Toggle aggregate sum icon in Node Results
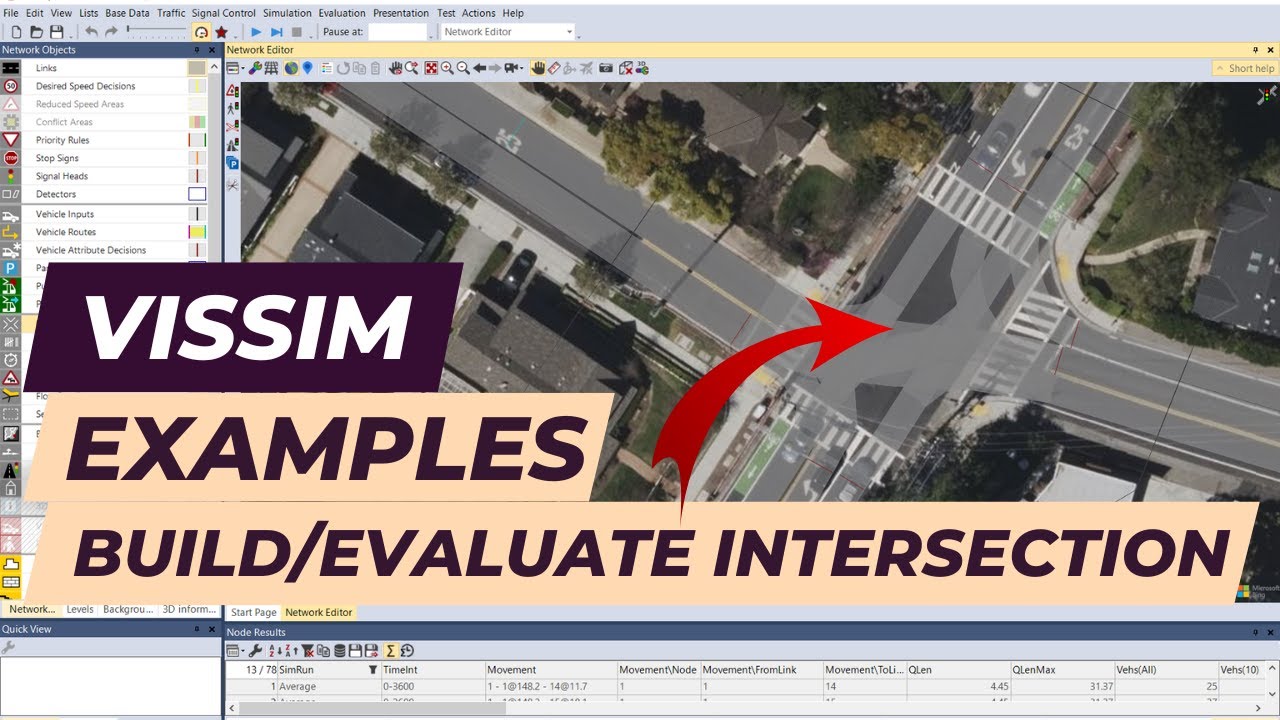This screenshot has height=720, width=1280. [x=391, y=651]
